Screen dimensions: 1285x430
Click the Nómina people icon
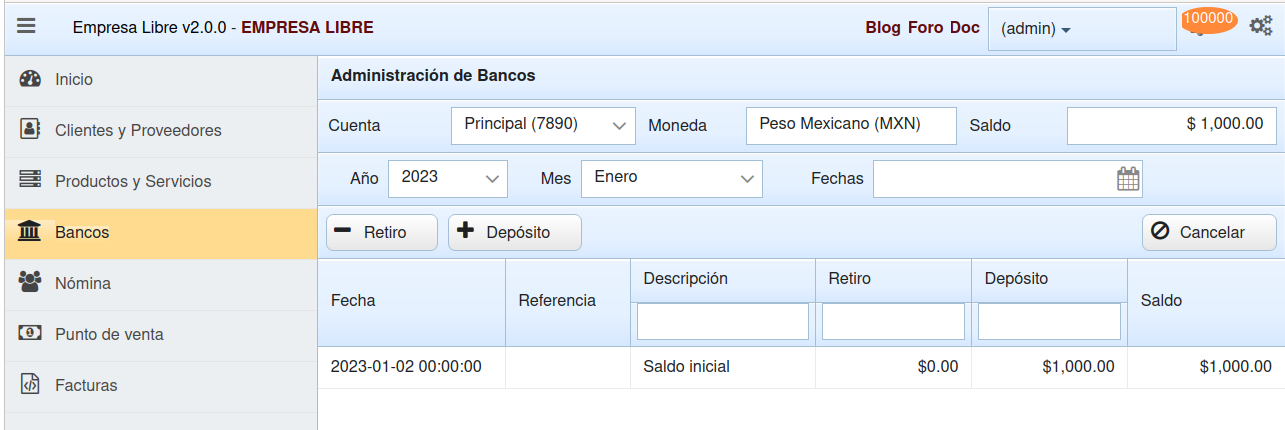pyautogui.click(x=30, y=283)
